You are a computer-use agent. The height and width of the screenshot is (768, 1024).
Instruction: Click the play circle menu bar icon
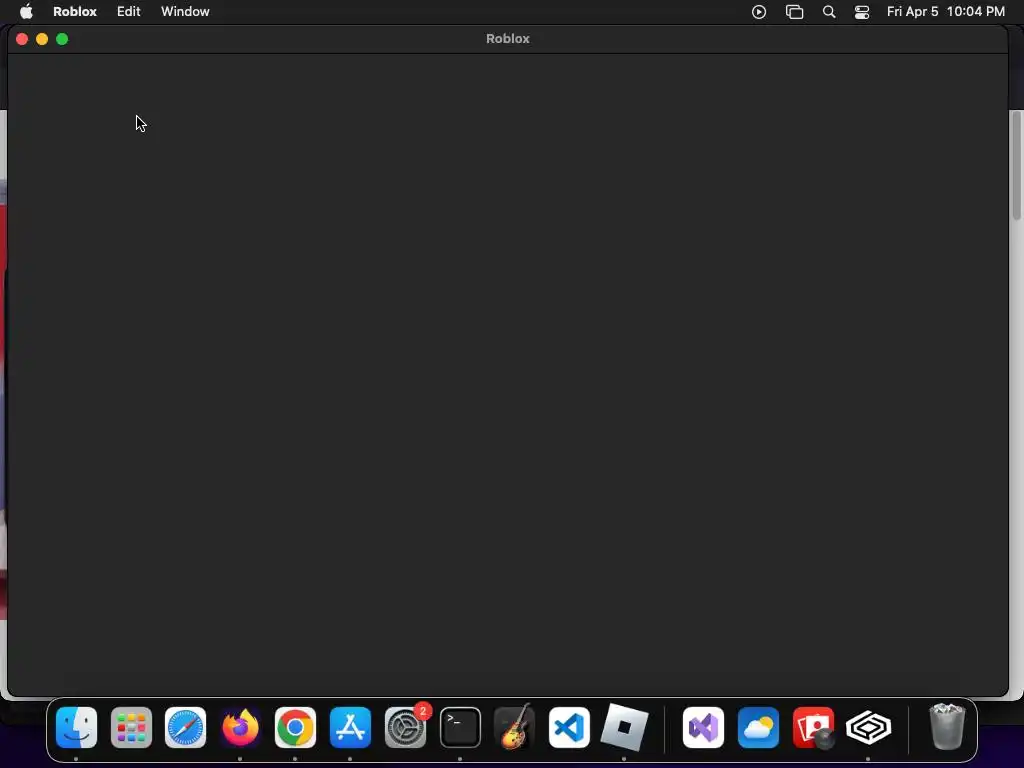[759, 12]
